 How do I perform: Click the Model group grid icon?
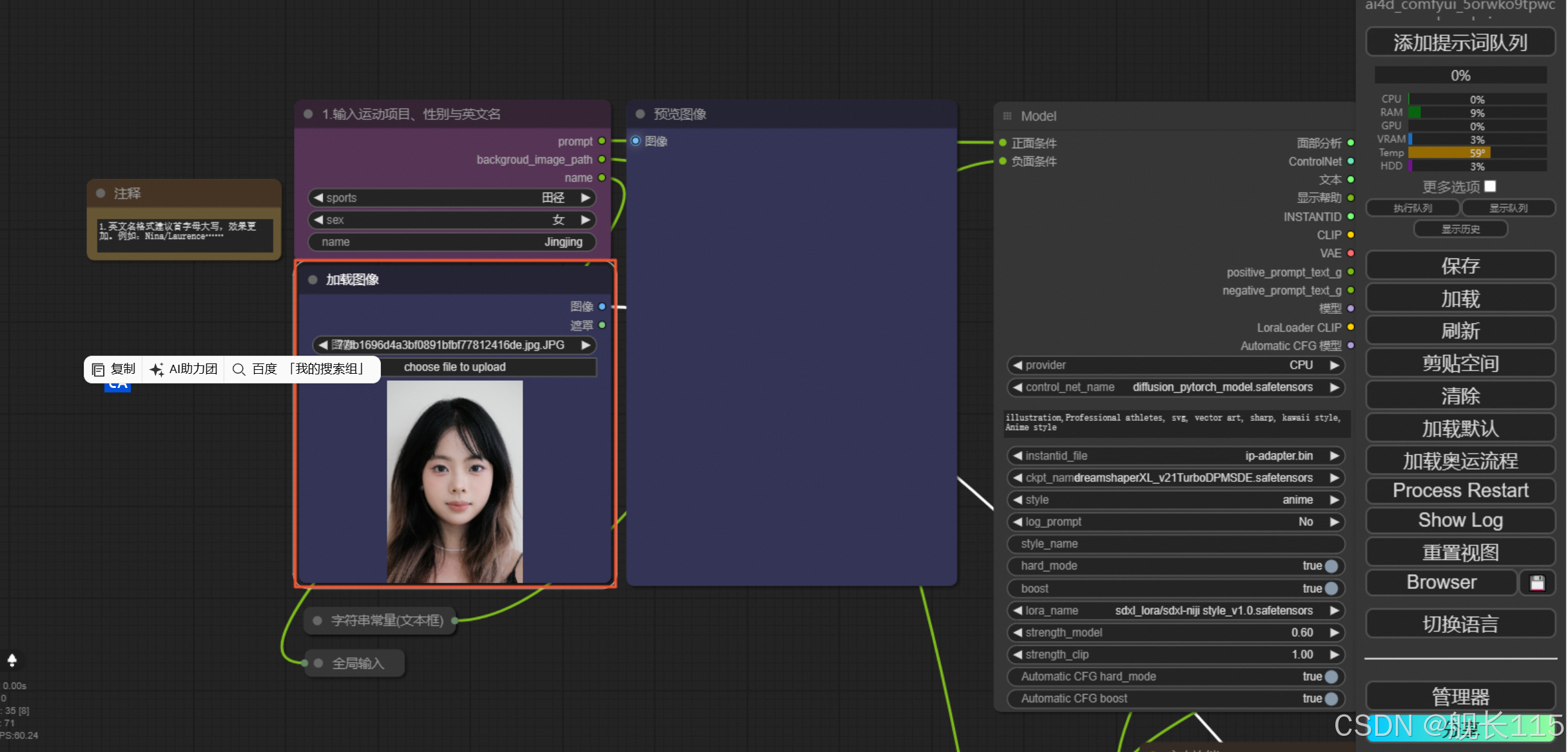point(1007,116)
